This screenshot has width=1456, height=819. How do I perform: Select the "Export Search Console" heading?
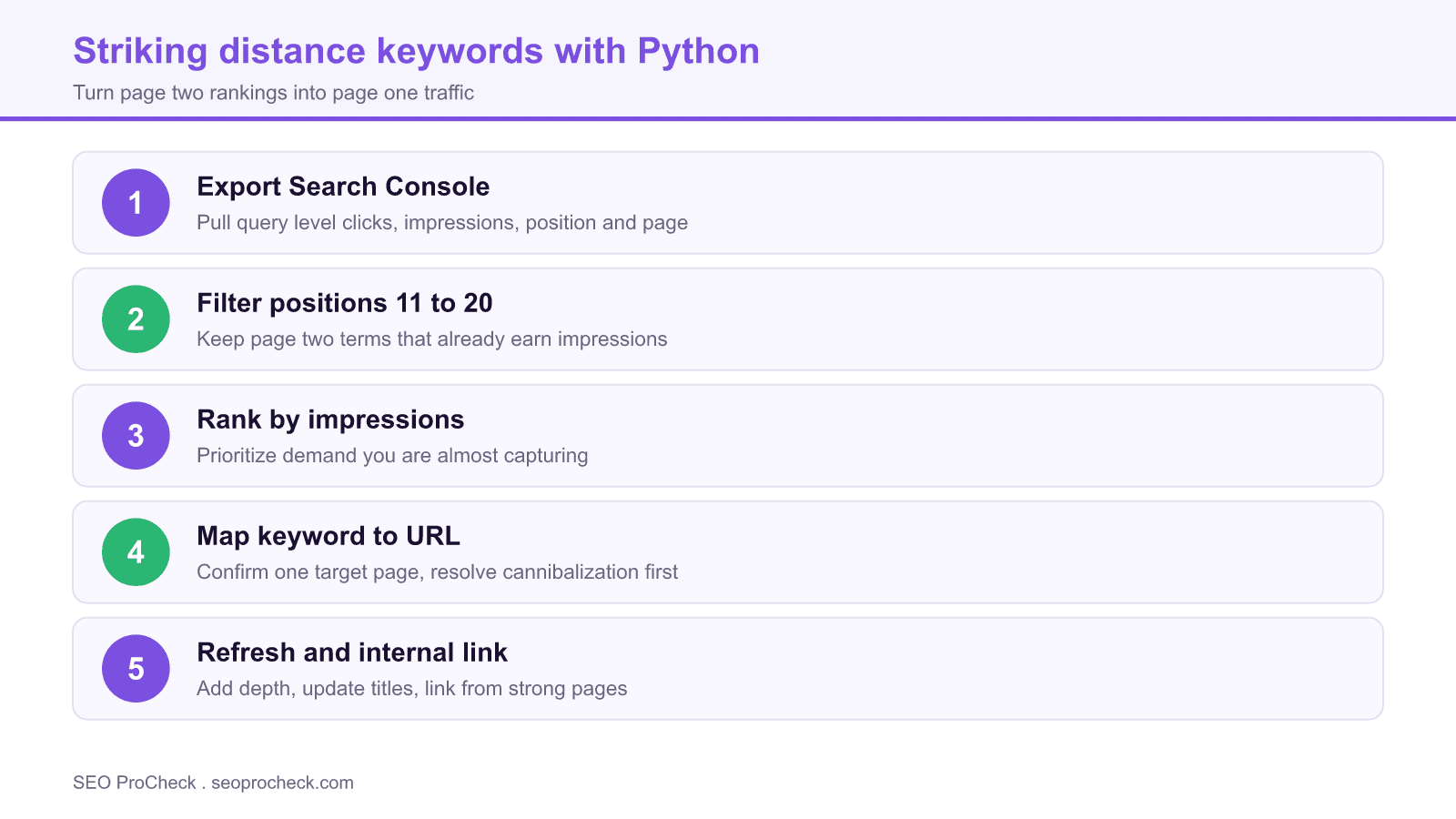(343, 187)
